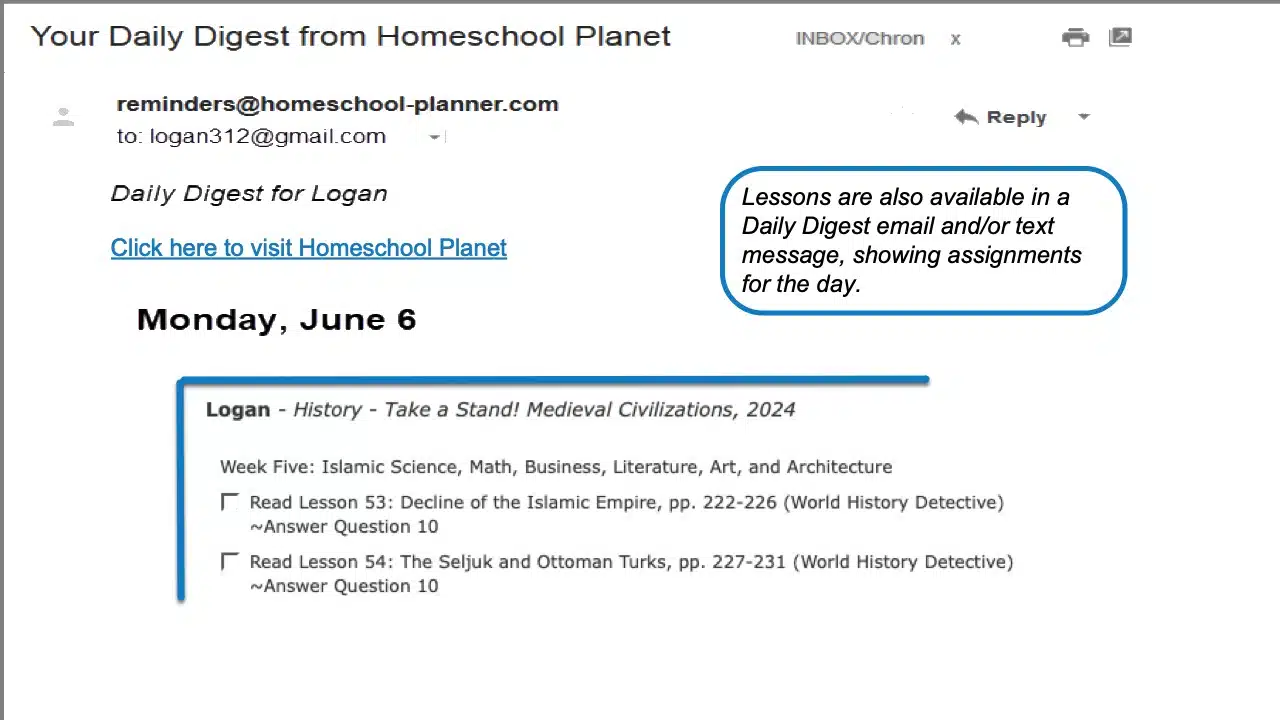Tick the Lesson 54 Seljuk and Ottoman Turks checkbox
Image resolution: width=1280 pixels, height=720 pixels.
click(x=230, y=561)
